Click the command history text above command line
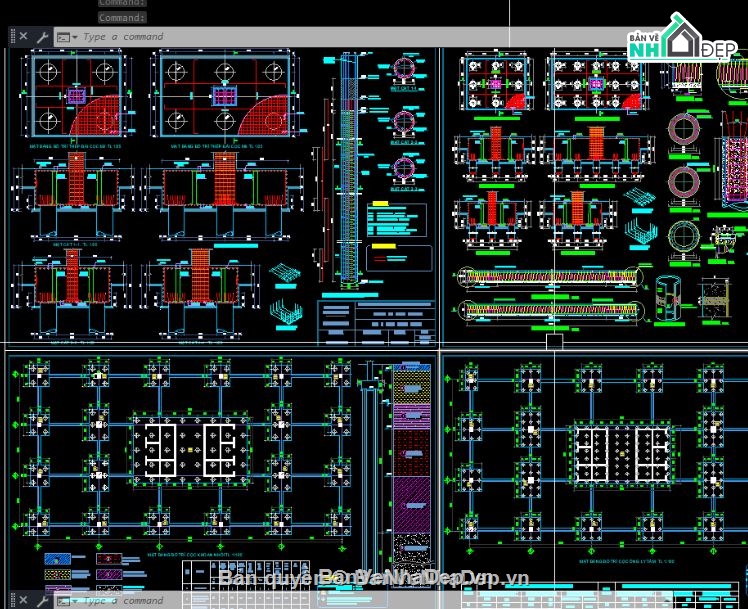Screen dimensions: 748x609 click(122, 17)
